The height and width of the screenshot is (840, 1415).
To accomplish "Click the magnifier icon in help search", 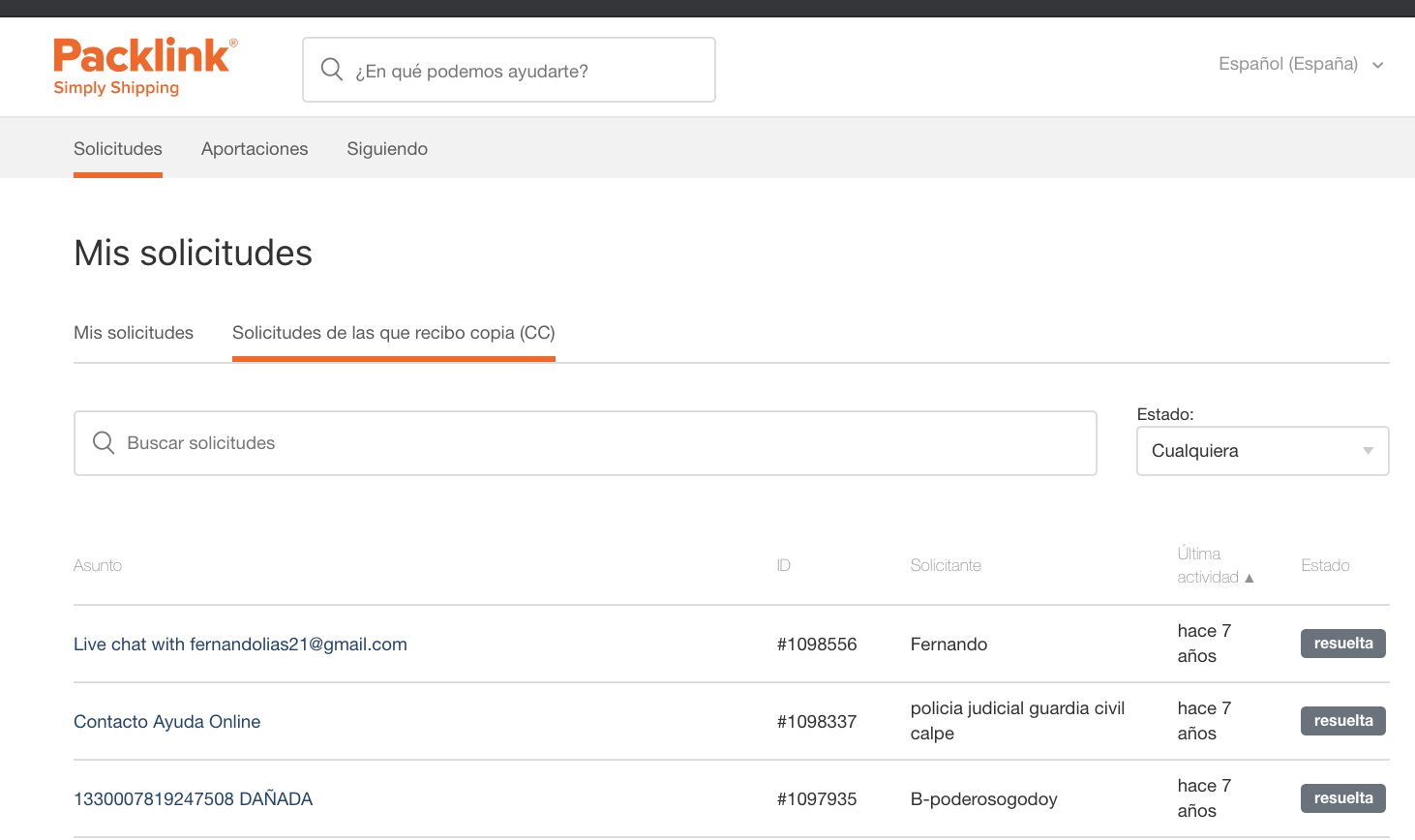I will pos(332,70).
